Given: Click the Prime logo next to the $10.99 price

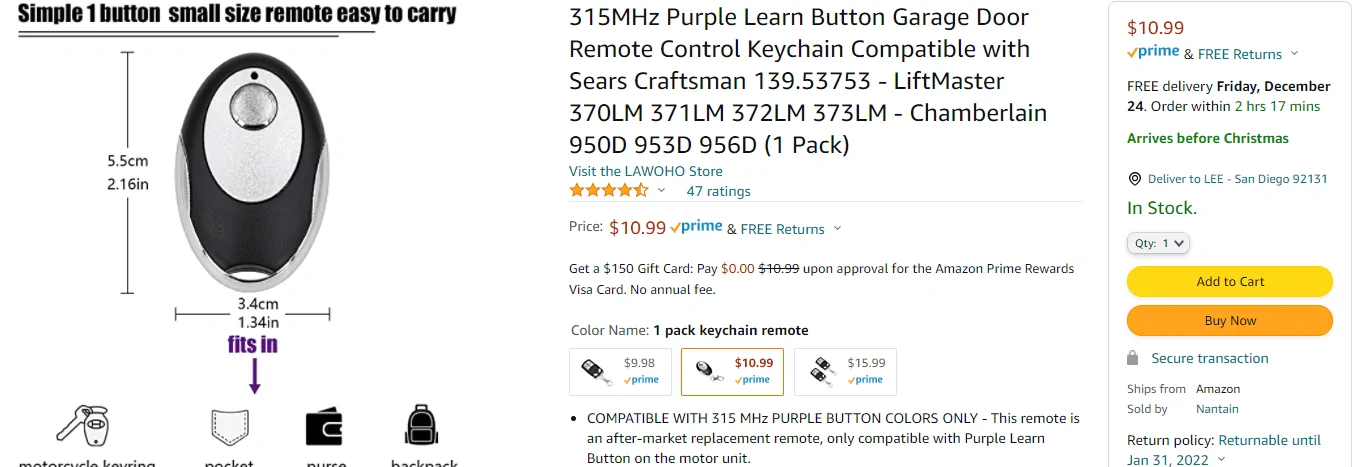Looking at the screenshot, I should pos(697,227).
